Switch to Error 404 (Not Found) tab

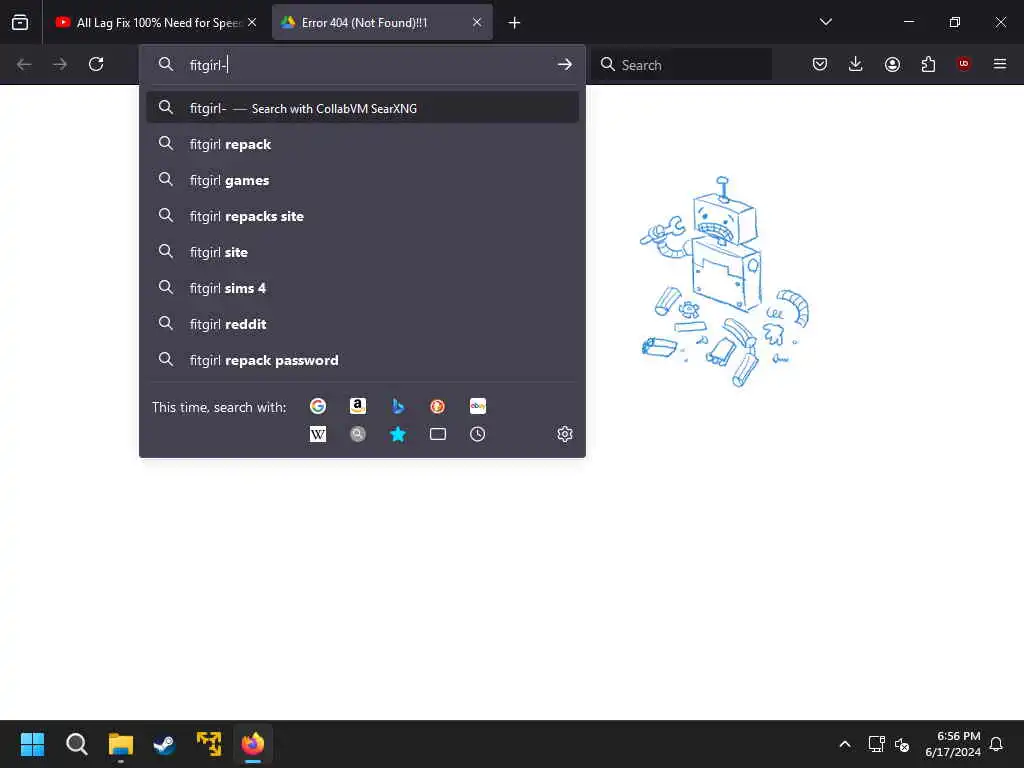[382, 22]
